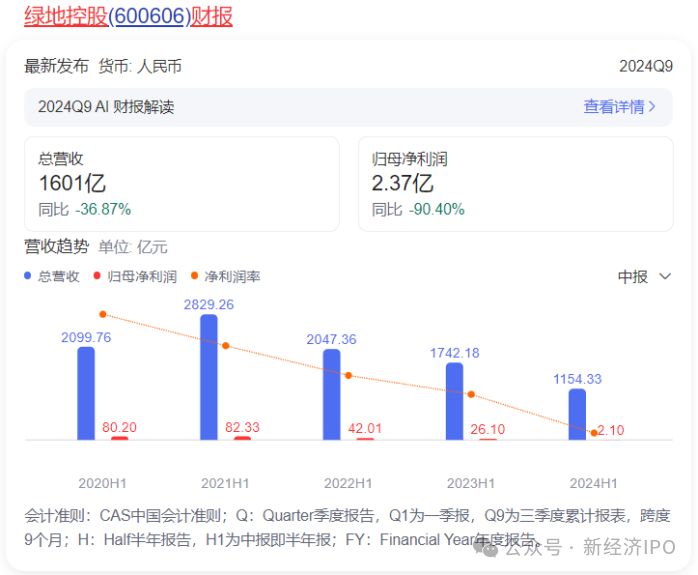This screenshot has width=698, height=575.
Task: Click the arrow next to 查看详情
Action: pyautogui.click(x=652, y=107)
